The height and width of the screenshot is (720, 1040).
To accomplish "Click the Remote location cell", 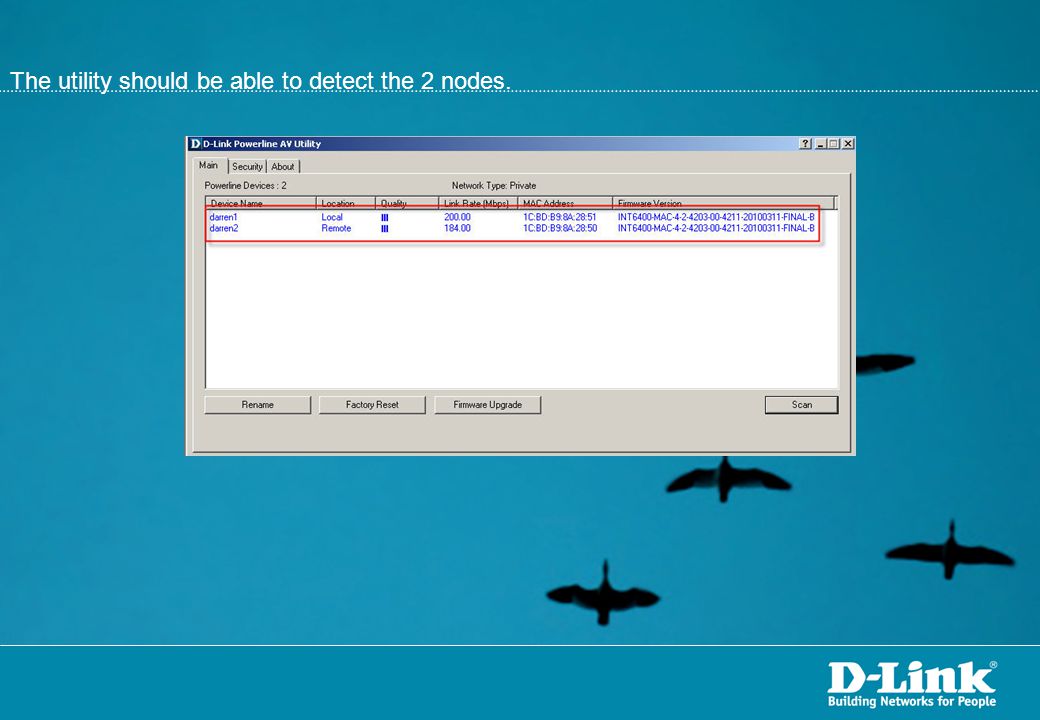I will coord(336,228).
